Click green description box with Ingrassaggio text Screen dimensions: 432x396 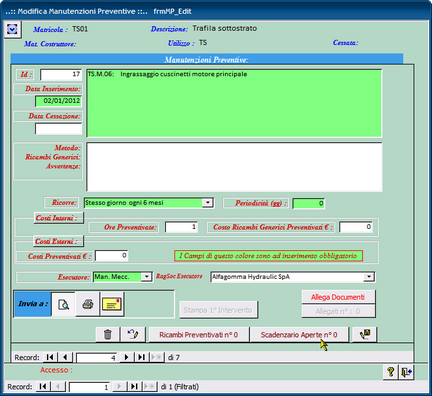(234, 103)
